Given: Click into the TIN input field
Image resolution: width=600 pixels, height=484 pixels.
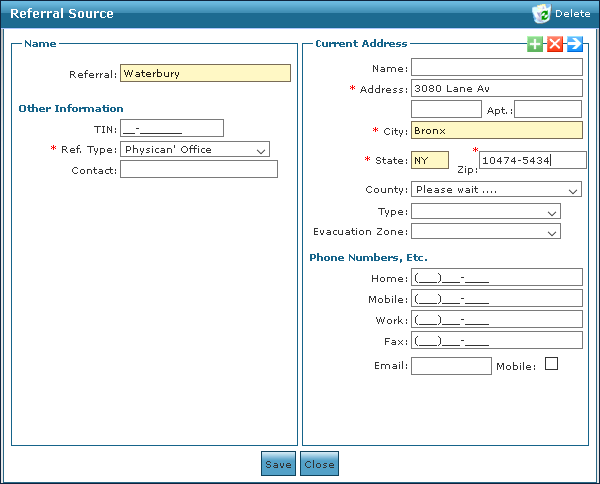Looking at the screenshot, I should [172, 128].
